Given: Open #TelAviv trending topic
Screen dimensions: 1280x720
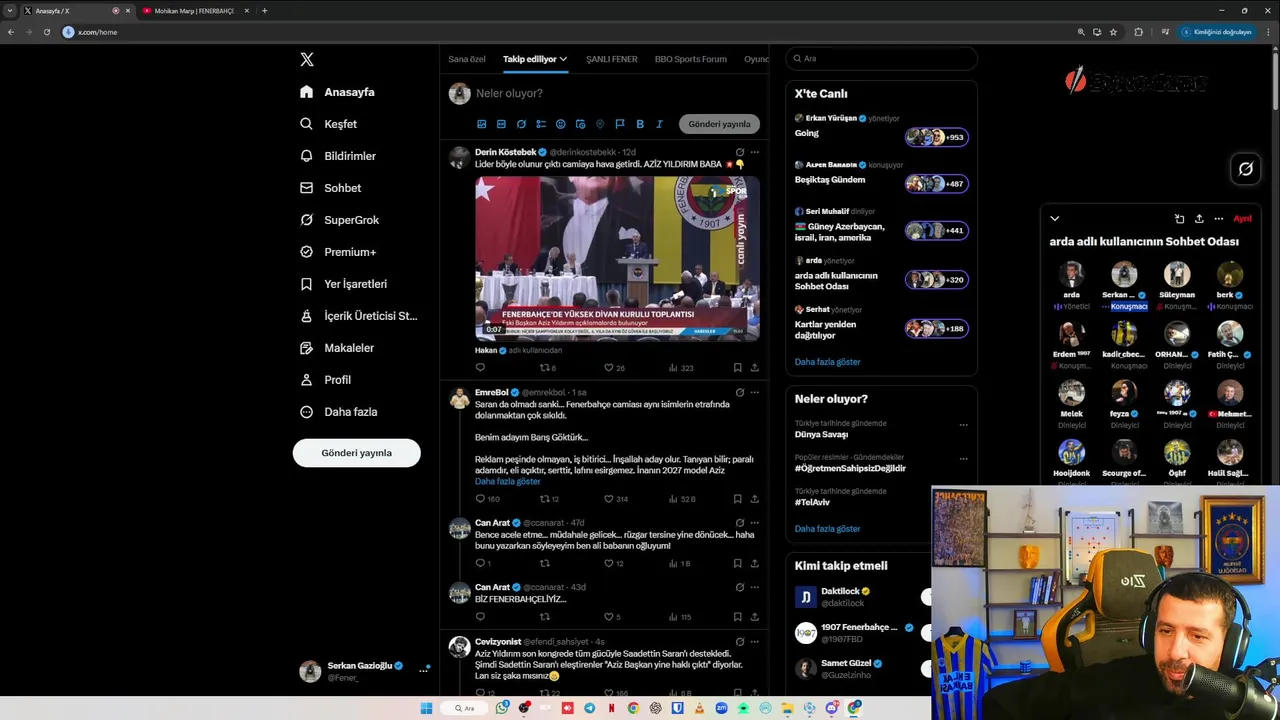Looking at the screenshot, I should [813, 502].
